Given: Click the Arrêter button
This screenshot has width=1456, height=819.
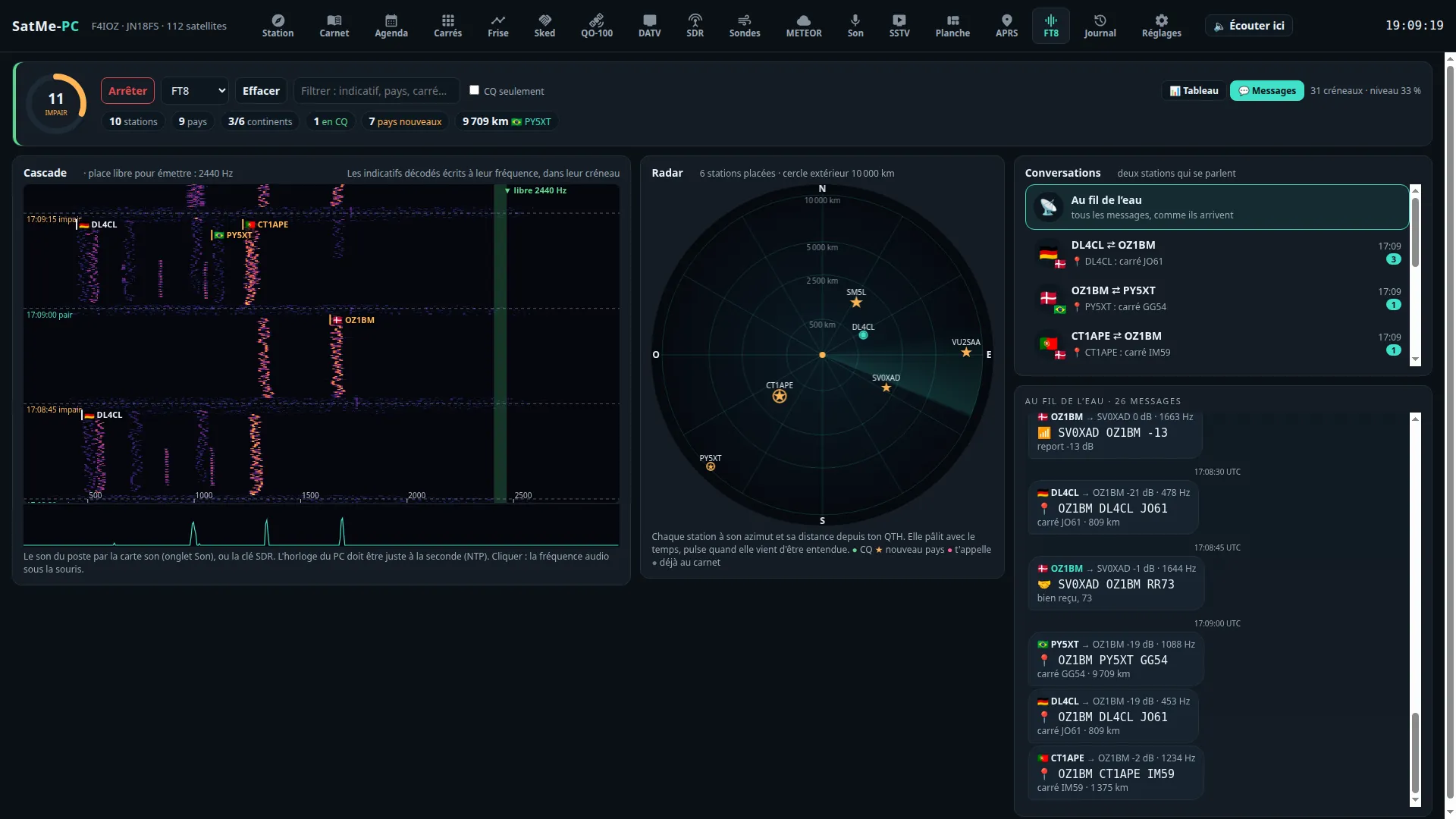Looking at the screenshot, I should pyautogui.click(x=127, y=91).
